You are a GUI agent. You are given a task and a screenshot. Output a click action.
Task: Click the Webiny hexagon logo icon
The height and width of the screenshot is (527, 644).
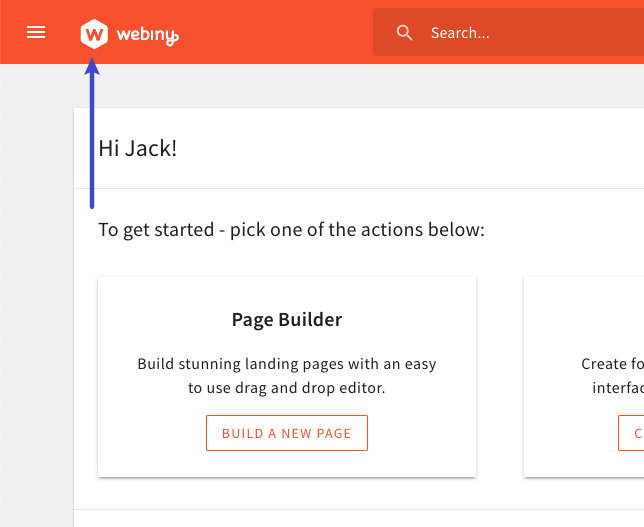pyautogui.click(x=94, y=33)
